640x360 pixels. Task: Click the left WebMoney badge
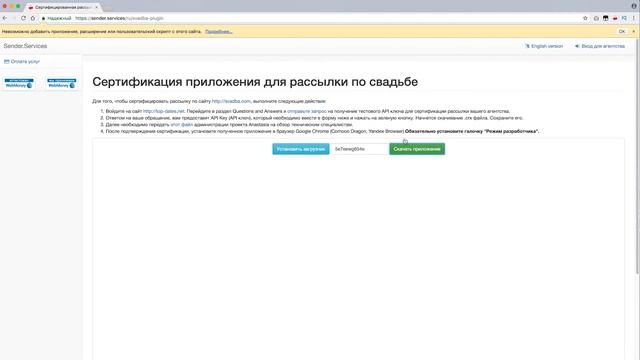tap(19, 83)
